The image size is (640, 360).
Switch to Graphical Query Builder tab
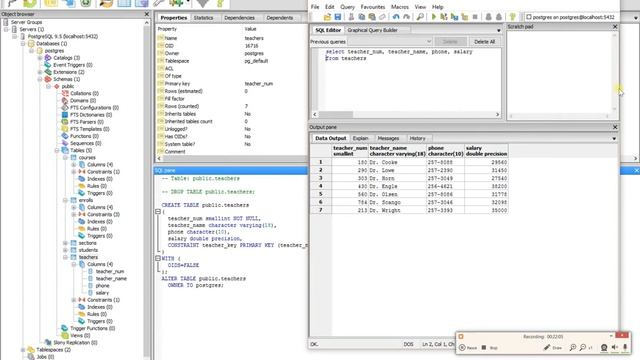coord(372,30)
